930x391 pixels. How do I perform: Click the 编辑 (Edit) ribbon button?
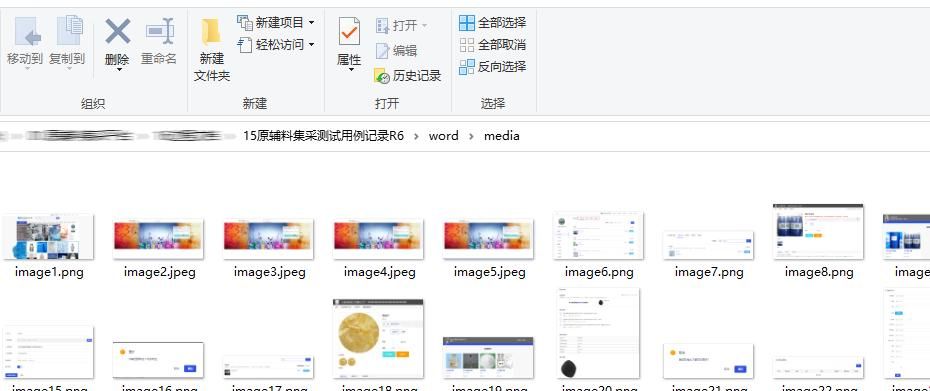[397, 50]
